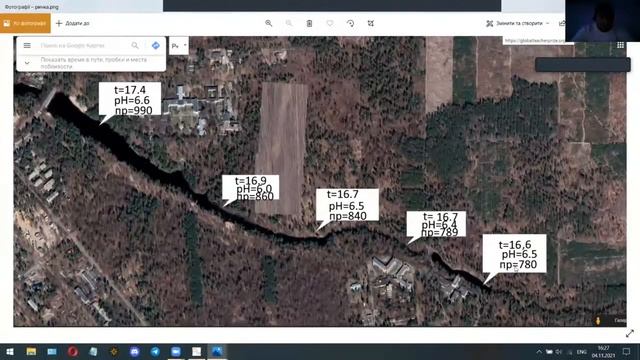Open the Windows Start menu

pos(10,351)
